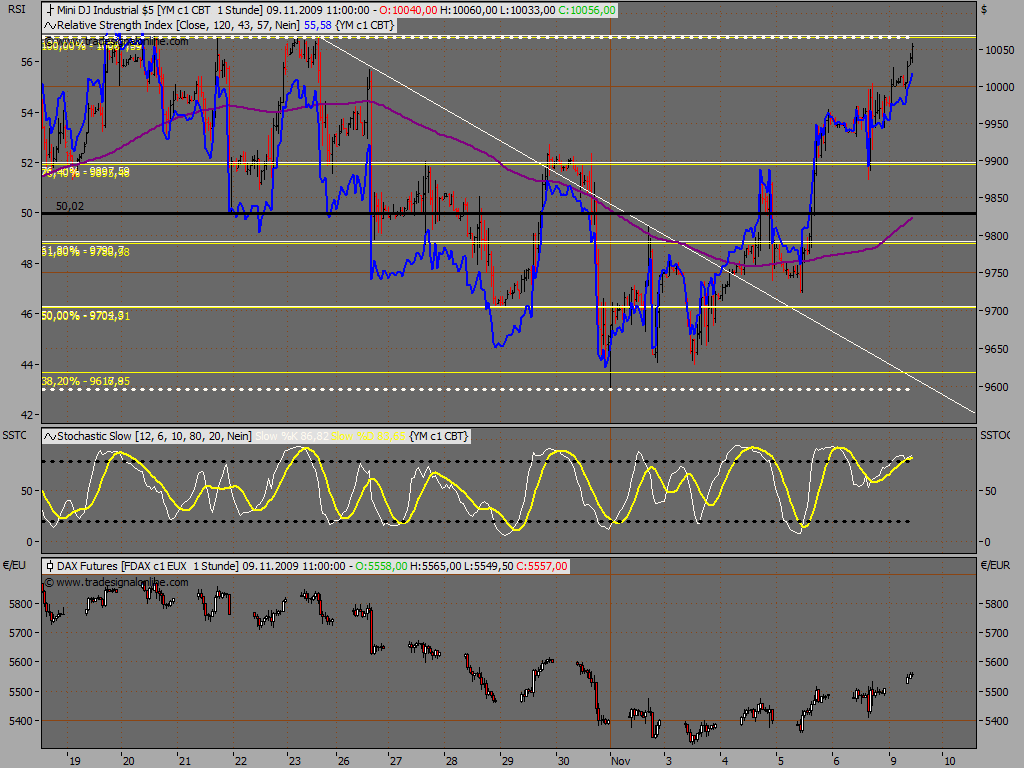Click the DAX open value O:5558,00
The height and width of the screenshot is (768, 1024).
coord(381,566)
